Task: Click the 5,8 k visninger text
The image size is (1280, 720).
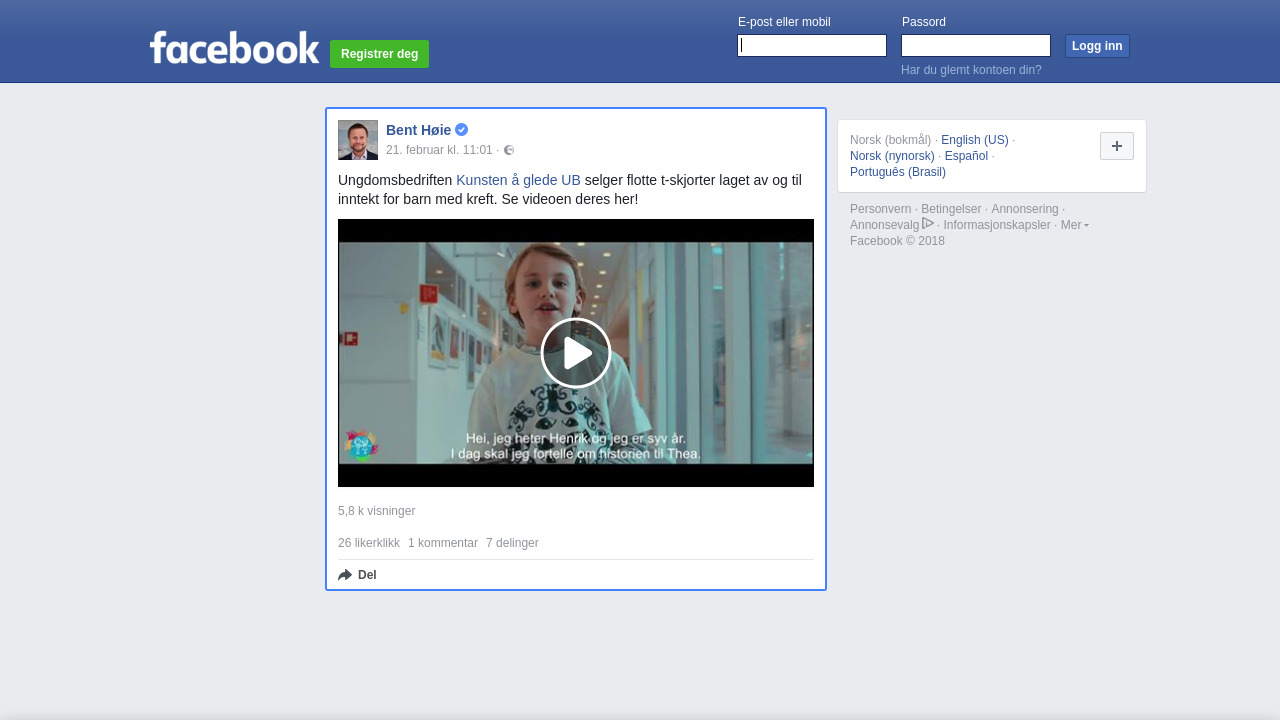Action: (376, 511)
